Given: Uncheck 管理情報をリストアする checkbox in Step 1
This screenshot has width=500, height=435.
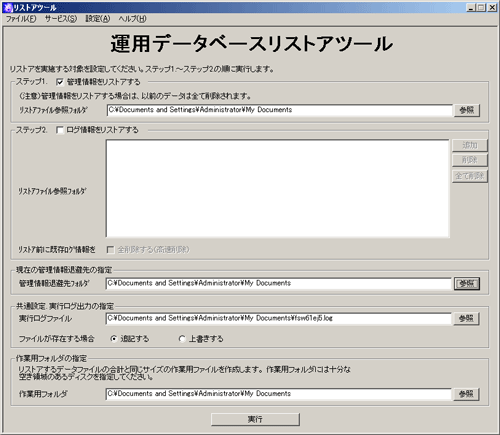Looking at the screenshot, I should pos(60,82).
